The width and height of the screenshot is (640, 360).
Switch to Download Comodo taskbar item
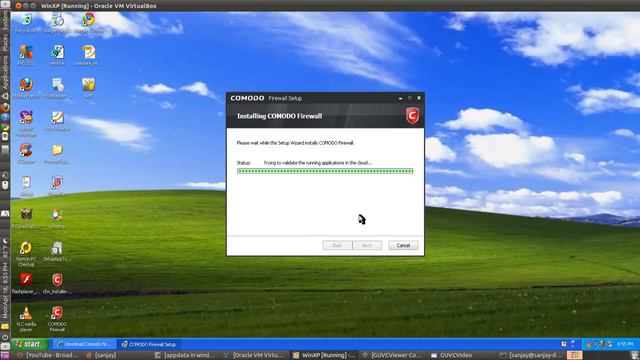[x=84, y=344]
